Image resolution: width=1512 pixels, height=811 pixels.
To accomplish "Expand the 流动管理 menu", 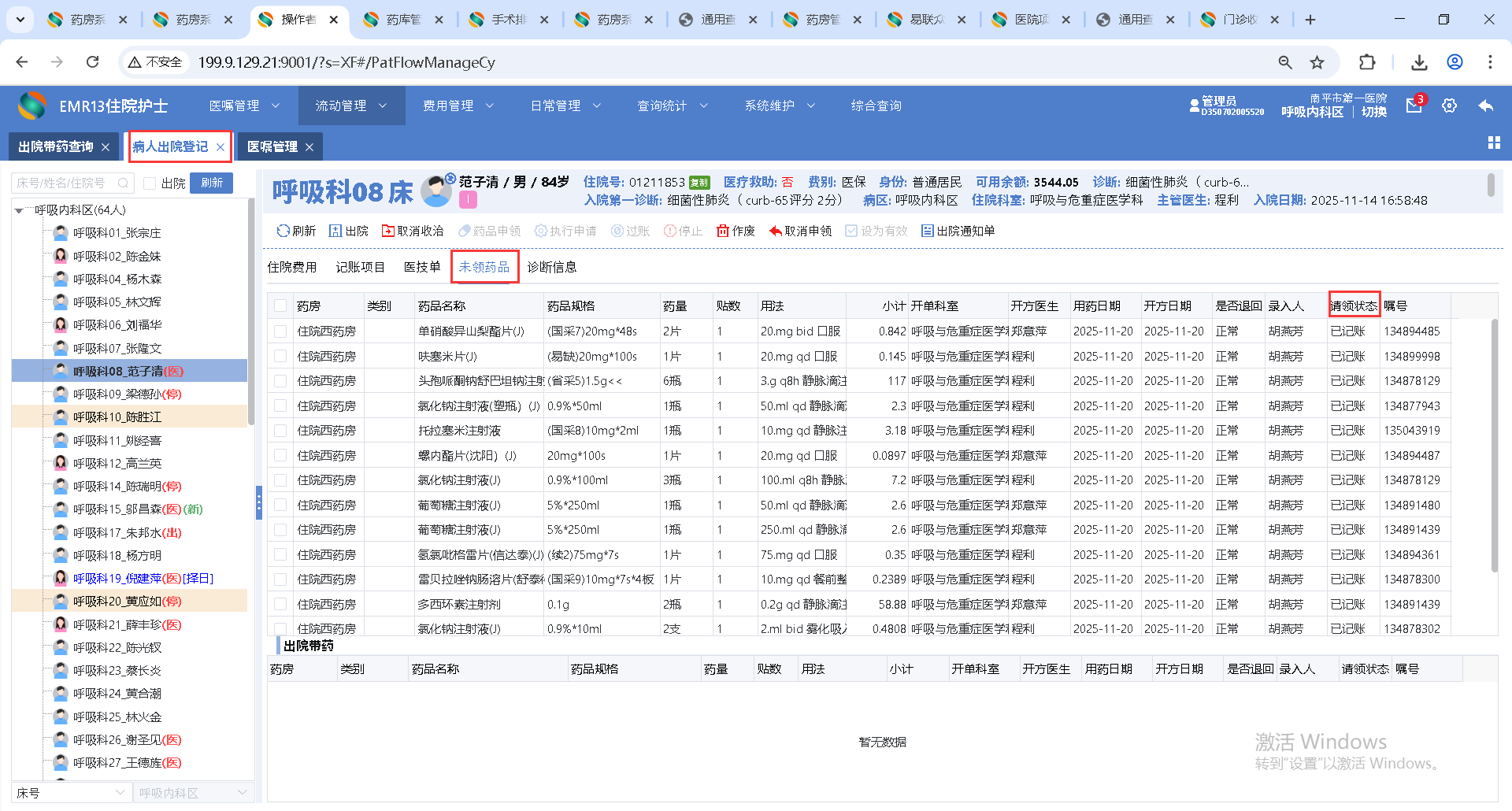I will [351, 106].
